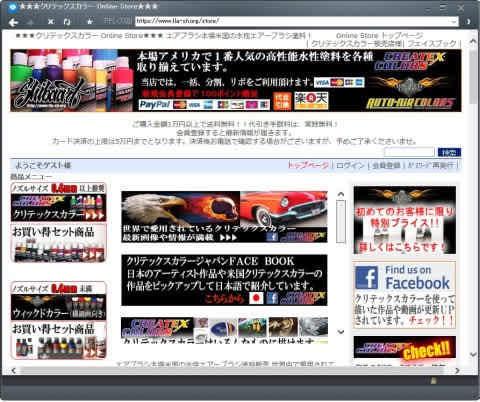Click the greyed-out forward arrow
Image resolution: width=480 pixels, height=402 pixels.
[31, 22]
